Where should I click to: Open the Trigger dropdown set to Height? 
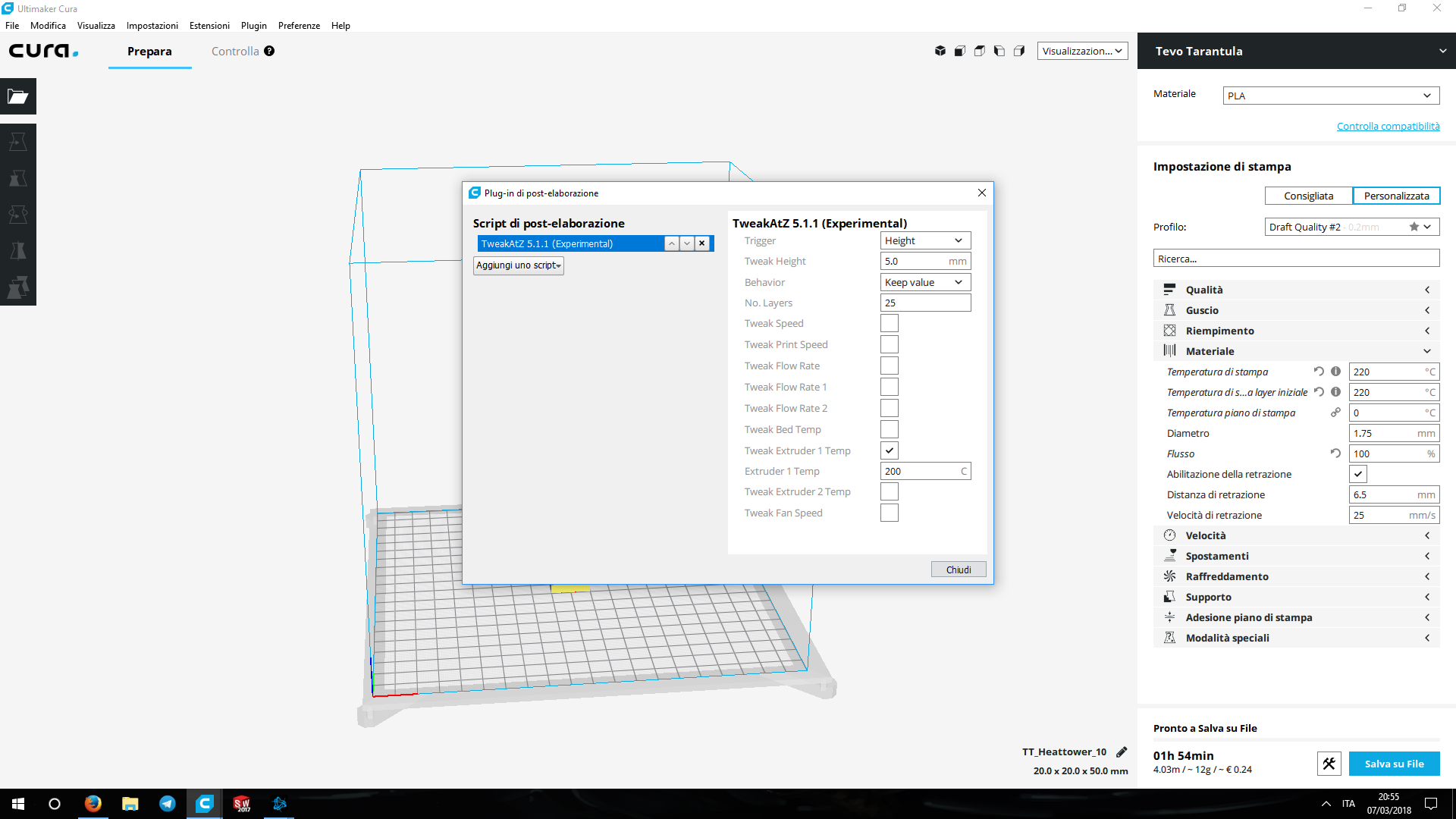[924, 240]
